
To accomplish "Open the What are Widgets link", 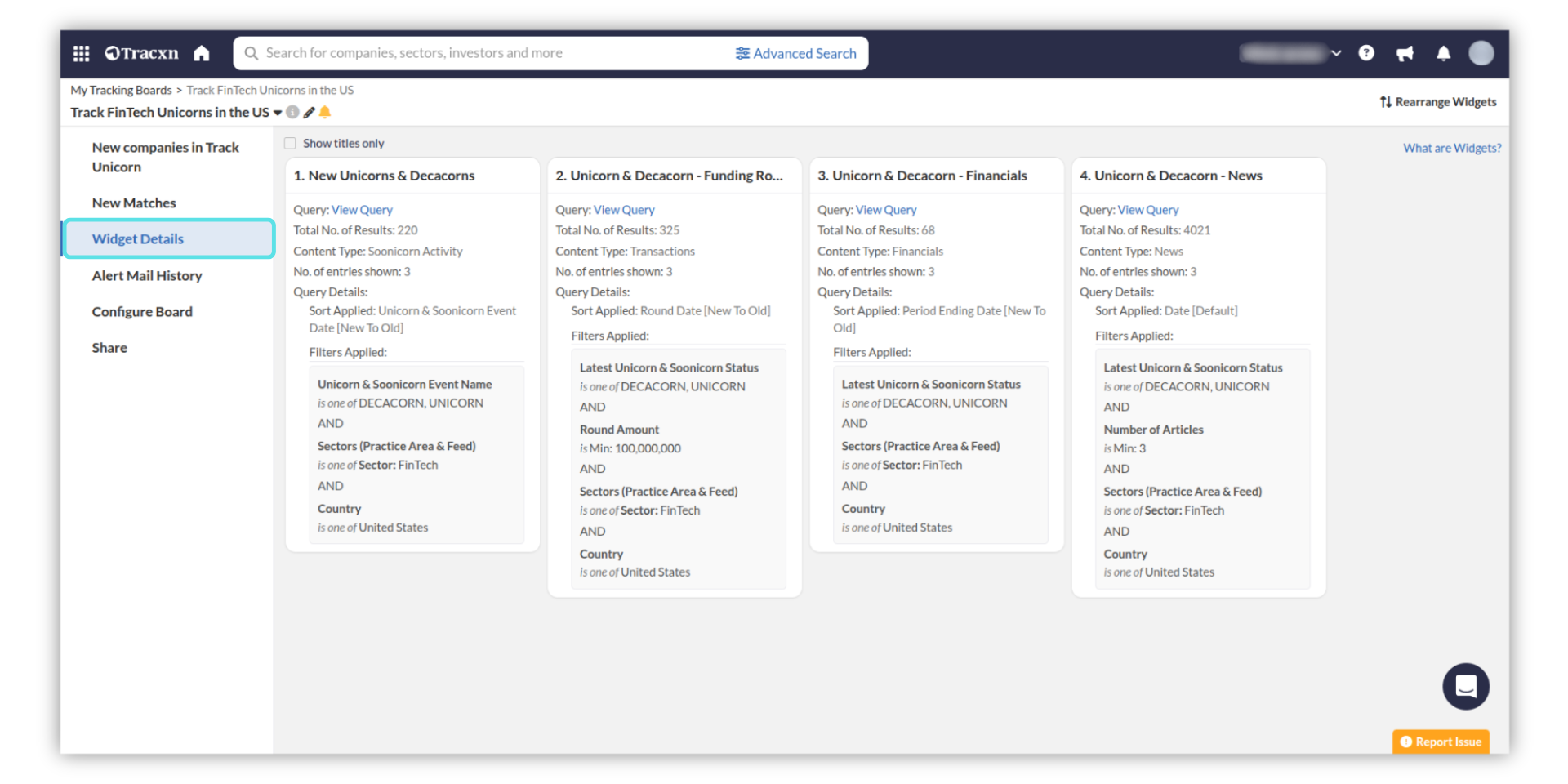I will click(x=1451, y=148).
